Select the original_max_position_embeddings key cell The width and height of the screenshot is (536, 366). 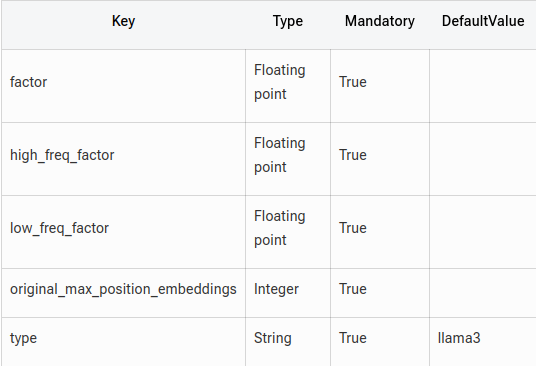coord(123,289)
